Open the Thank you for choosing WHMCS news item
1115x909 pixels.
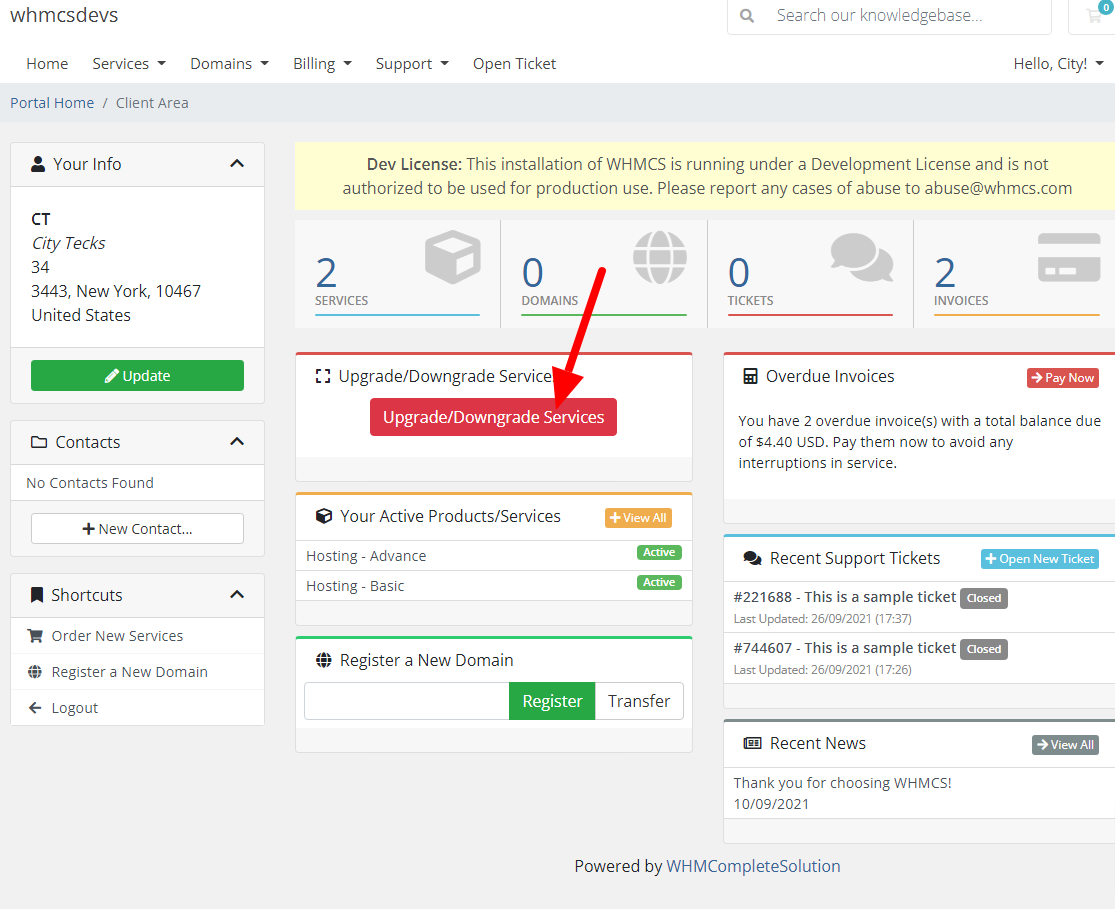(x=842, y=783)
